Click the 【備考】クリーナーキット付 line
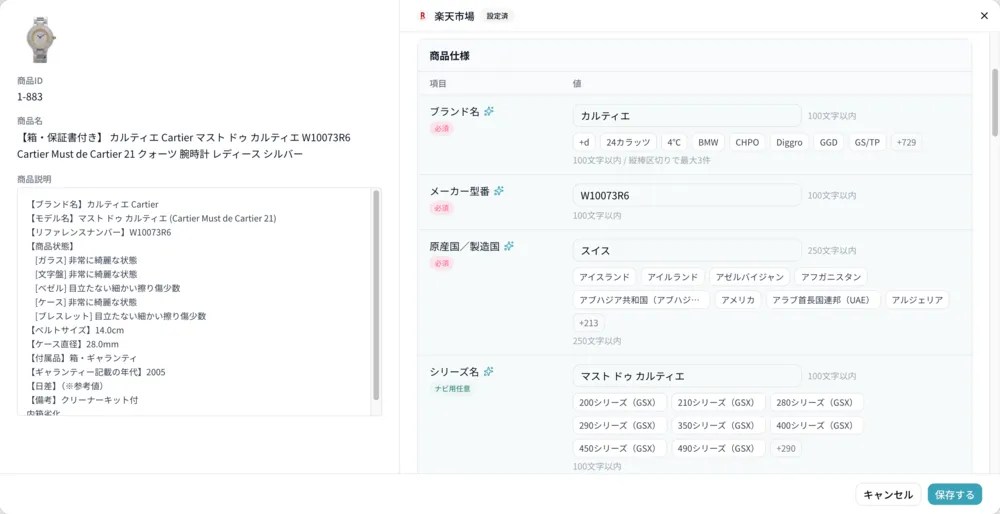 tap(83, 400)
